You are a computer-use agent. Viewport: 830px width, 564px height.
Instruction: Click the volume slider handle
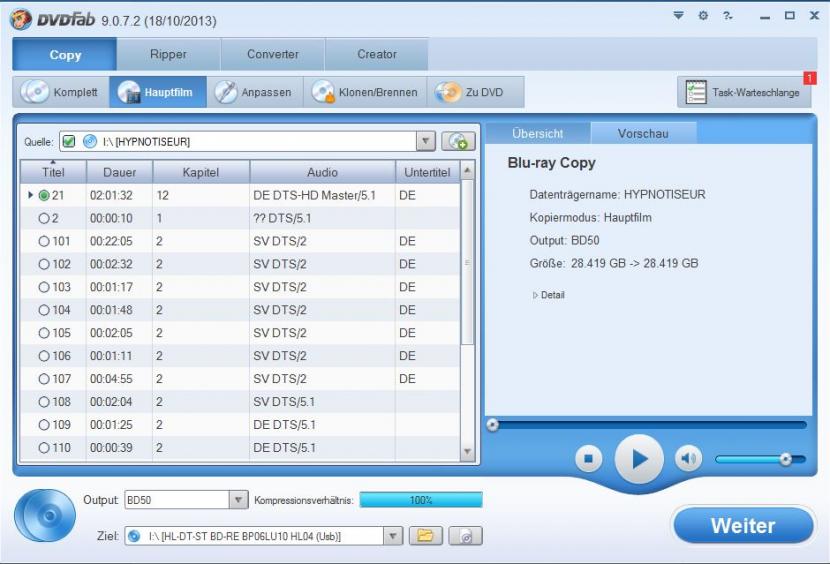[x=786, y=459]
